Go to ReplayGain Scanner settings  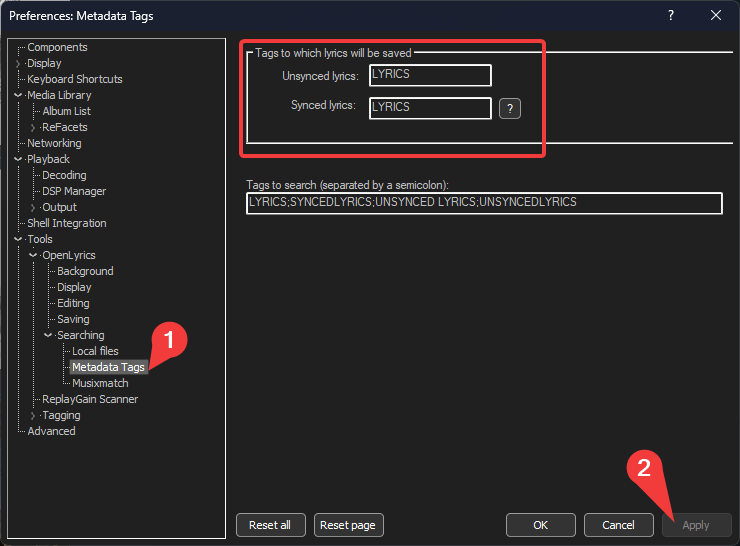tap(90, 399)
